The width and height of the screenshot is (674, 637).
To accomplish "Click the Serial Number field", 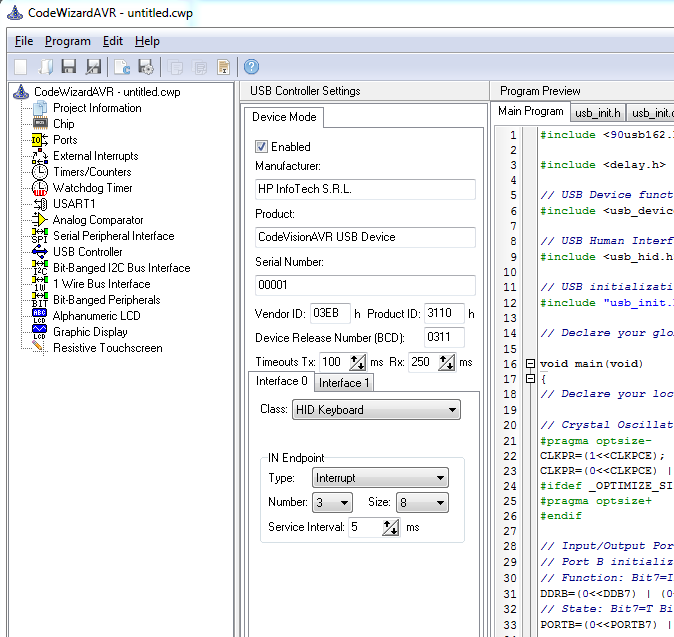I will (x=365, y=285).
